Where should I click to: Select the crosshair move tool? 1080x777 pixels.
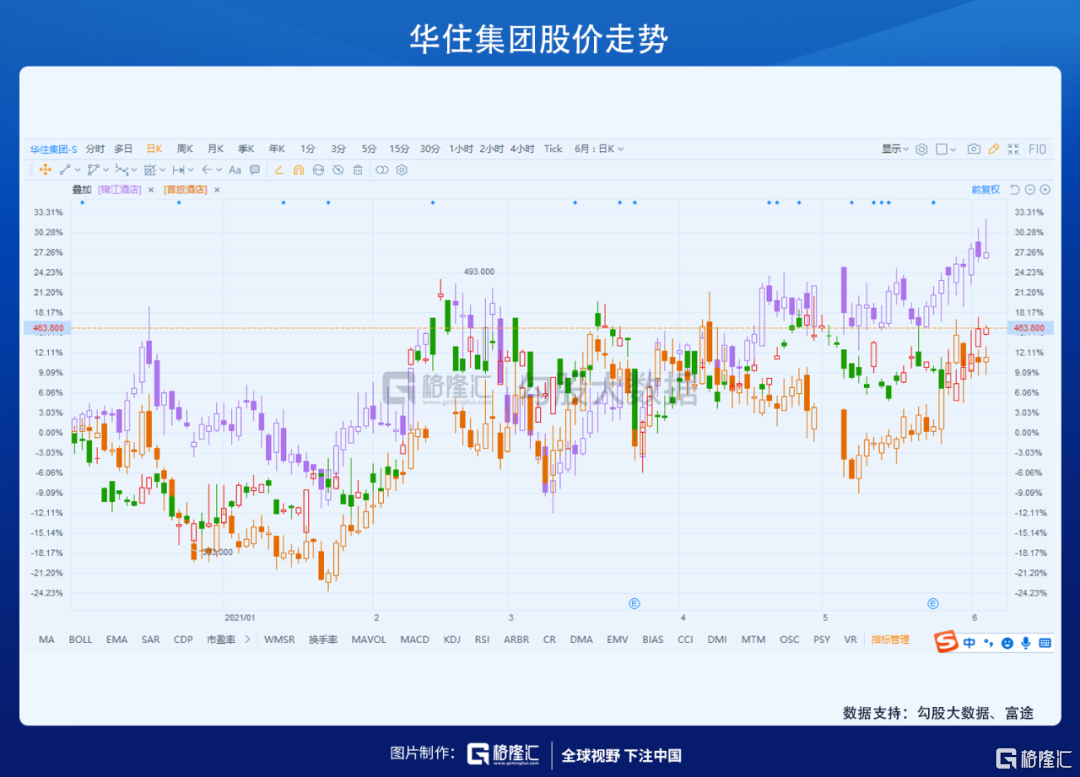45,170
